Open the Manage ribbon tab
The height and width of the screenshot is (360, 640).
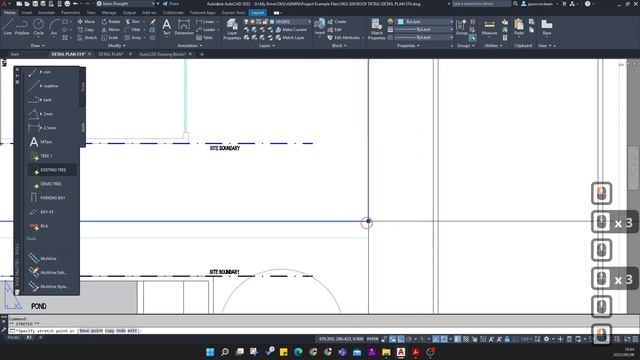pyautogui.click(x=109, y=13)
